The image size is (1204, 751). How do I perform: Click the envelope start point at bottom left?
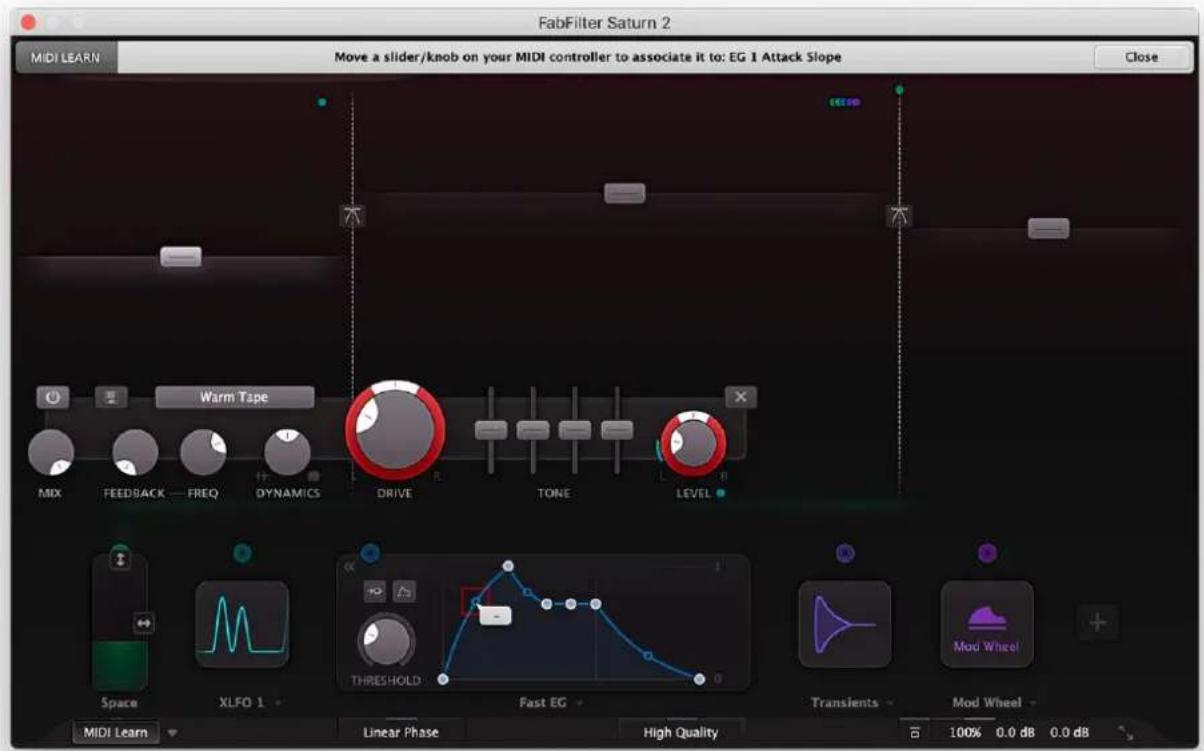click(x=443, y=679)
